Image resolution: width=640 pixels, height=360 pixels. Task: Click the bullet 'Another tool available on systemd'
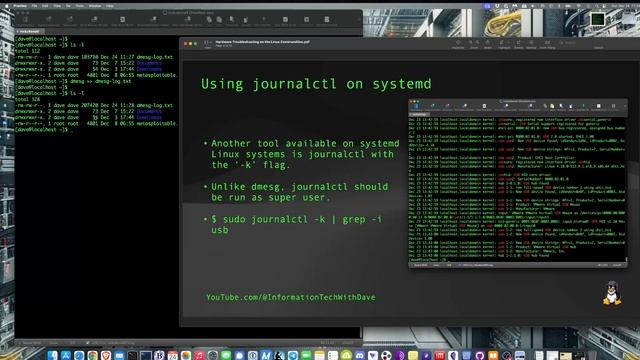305,154
